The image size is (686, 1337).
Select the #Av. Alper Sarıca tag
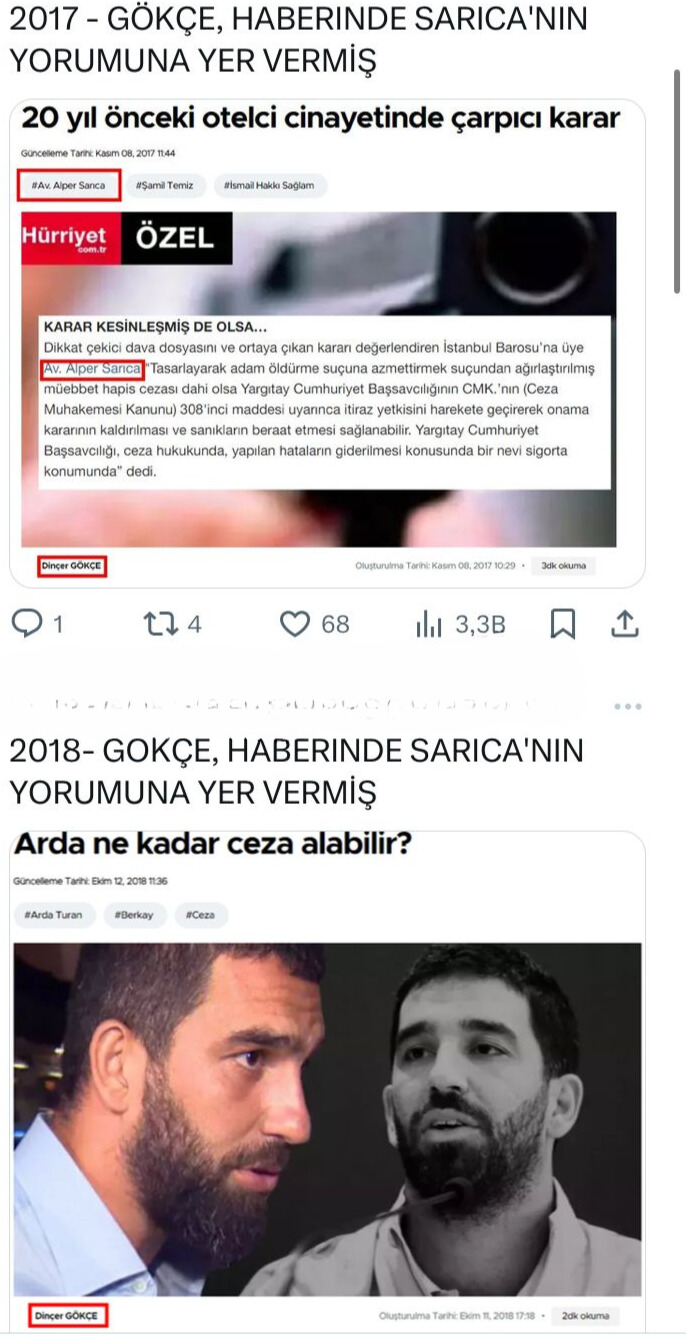tap(69, 185)
